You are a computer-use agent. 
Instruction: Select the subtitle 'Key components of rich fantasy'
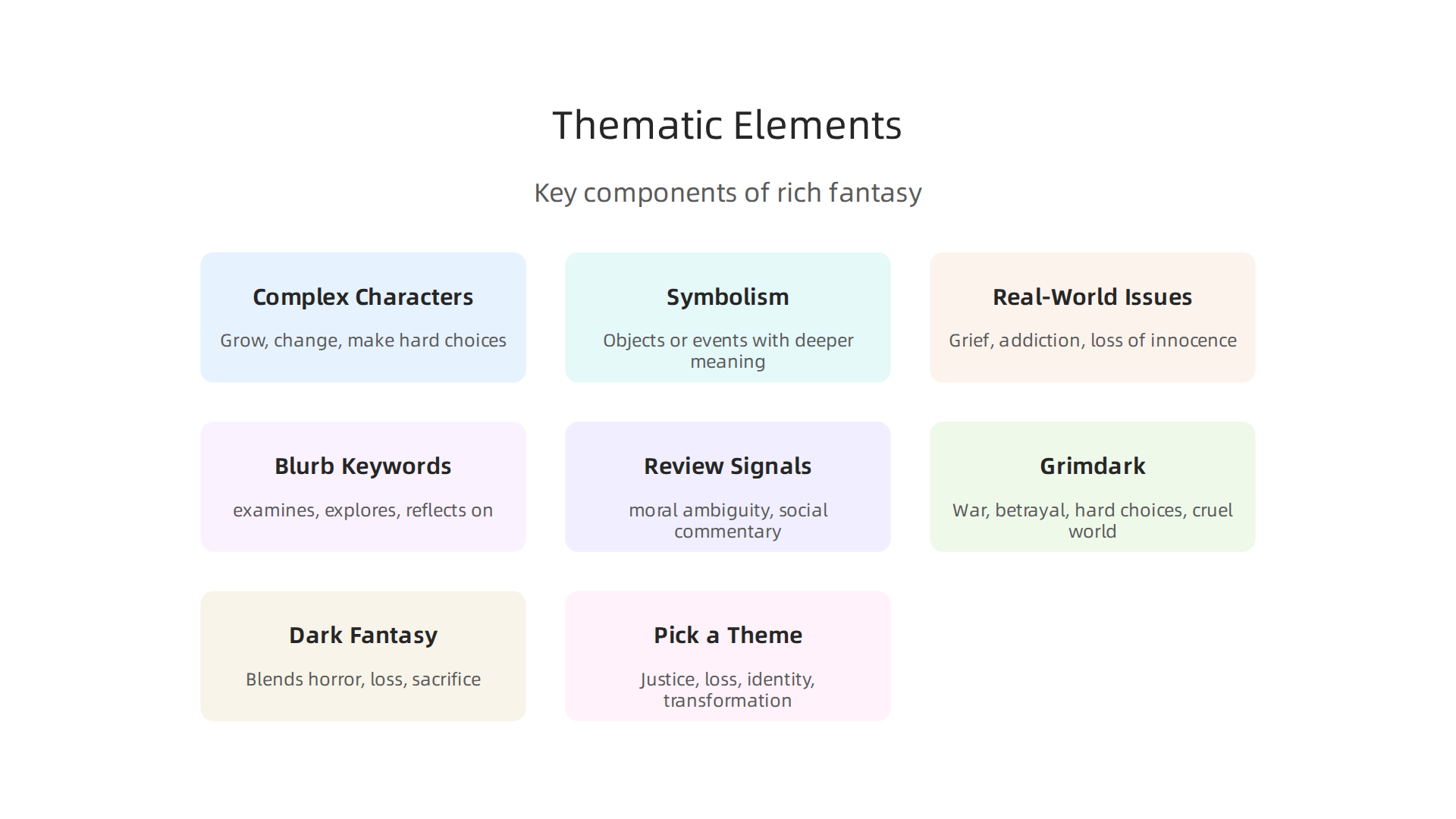point(727,193)
